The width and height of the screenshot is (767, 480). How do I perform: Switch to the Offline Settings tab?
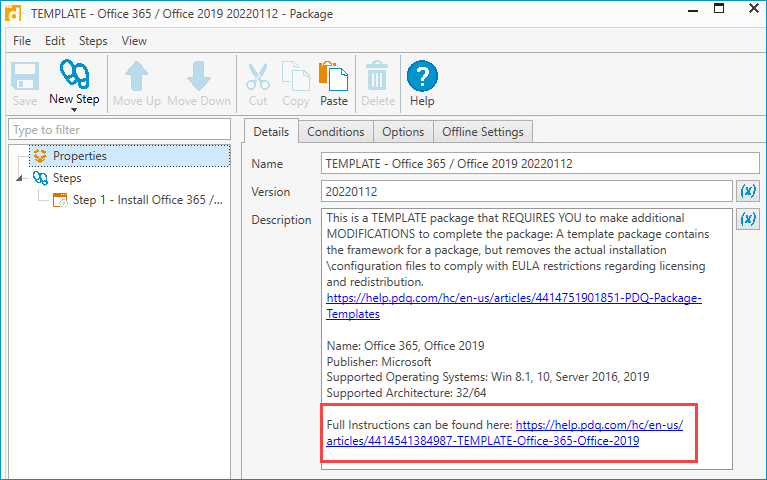click(x=483, y=132)
